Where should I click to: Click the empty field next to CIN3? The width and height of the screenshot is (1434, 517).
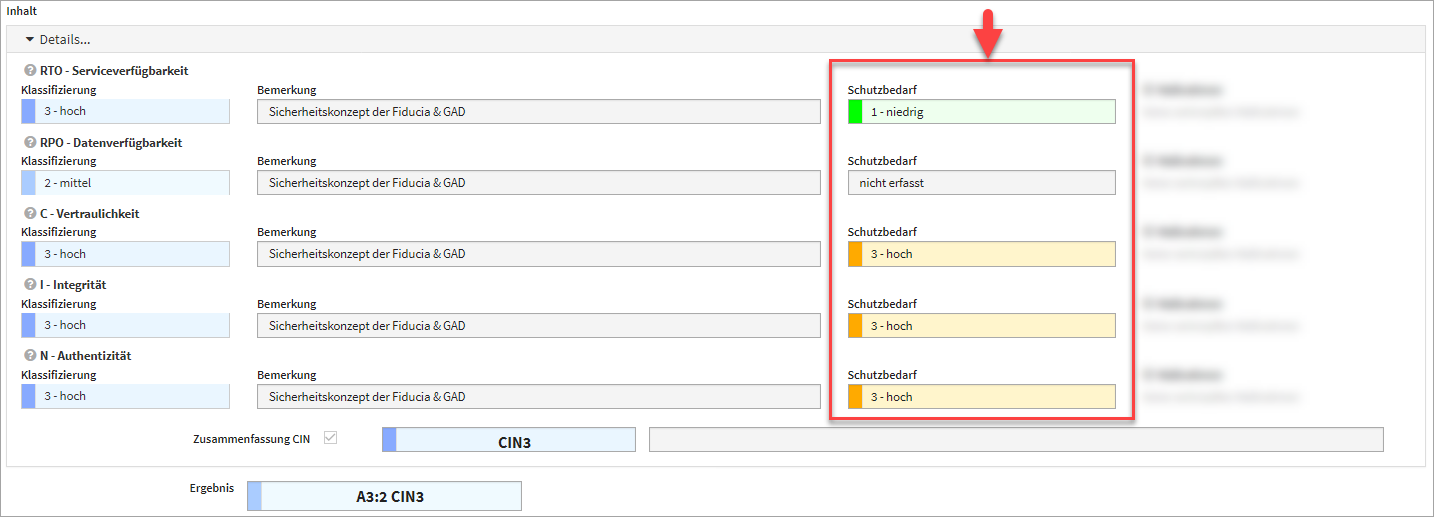1016,440
